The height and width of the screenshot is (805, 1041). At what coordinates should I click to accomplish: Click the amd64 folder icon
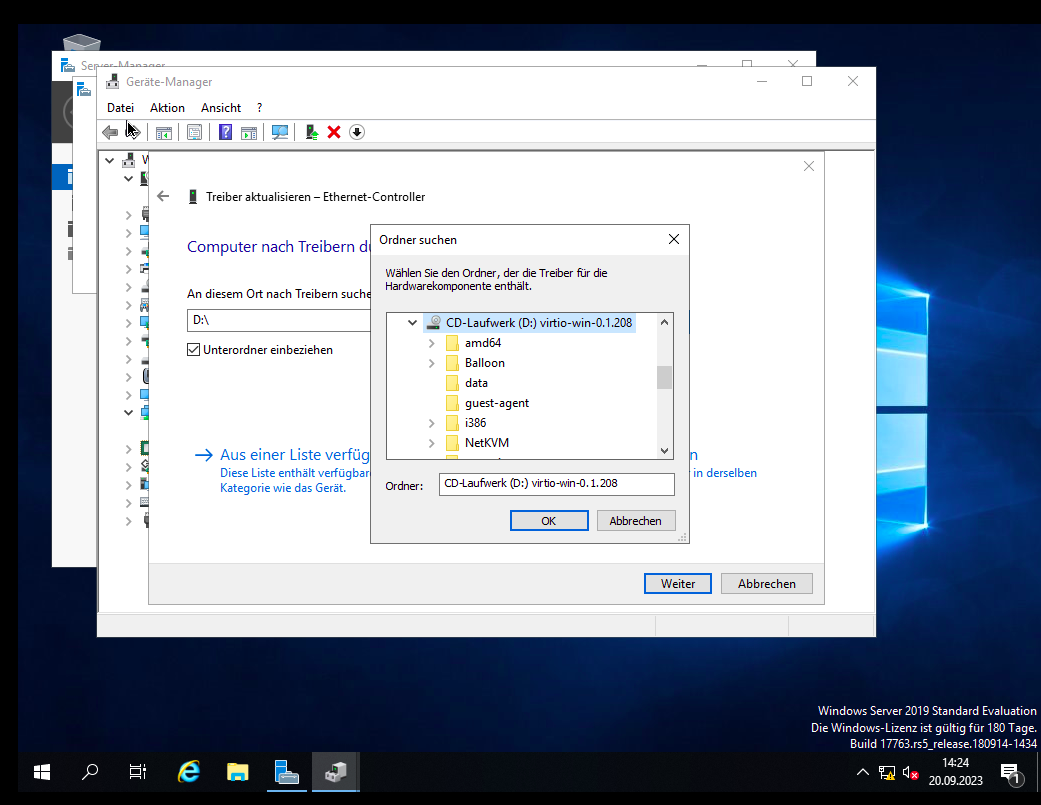click(x=452, y=343)
